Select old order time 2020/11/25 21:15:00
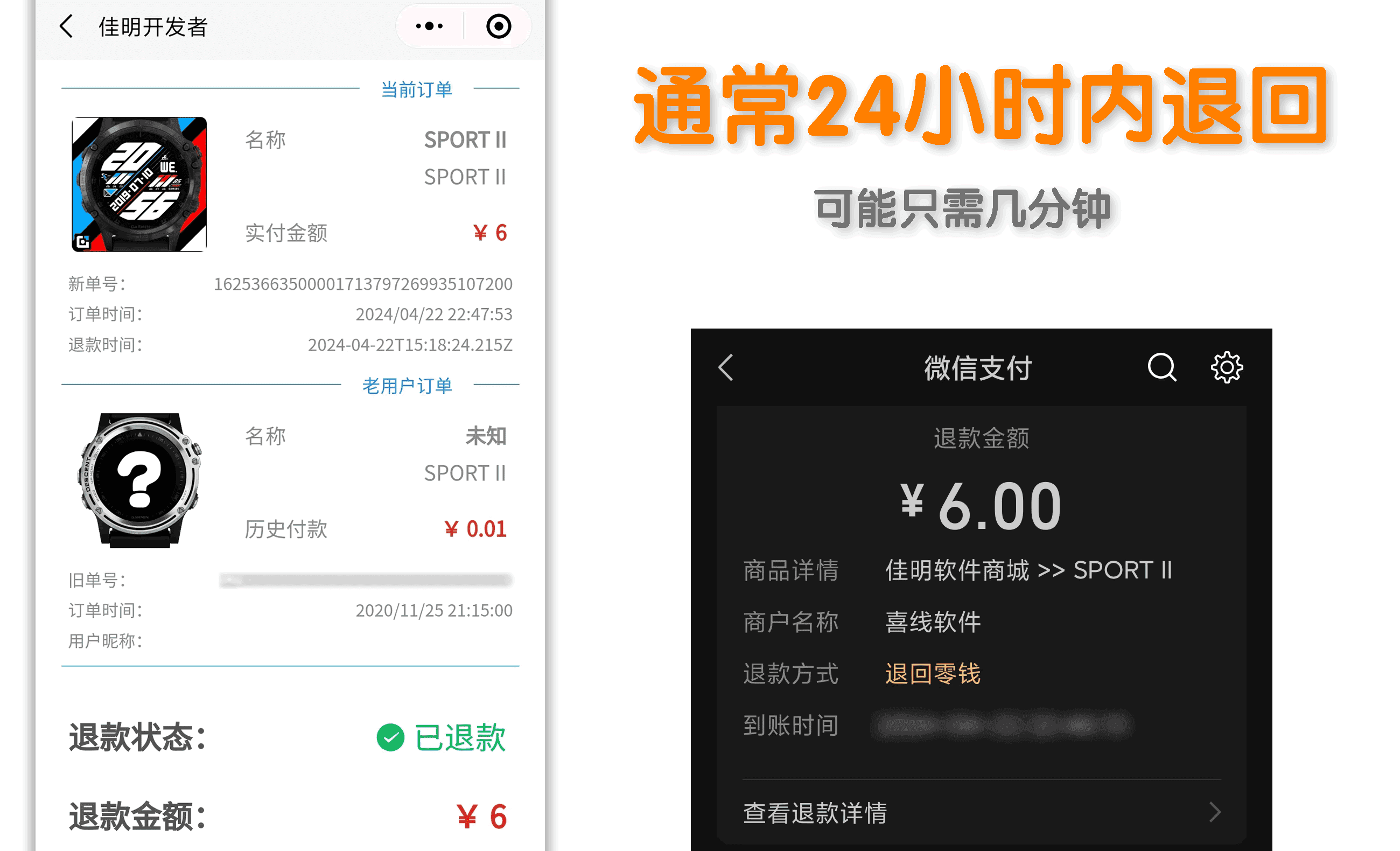 (x=434, y=610)
